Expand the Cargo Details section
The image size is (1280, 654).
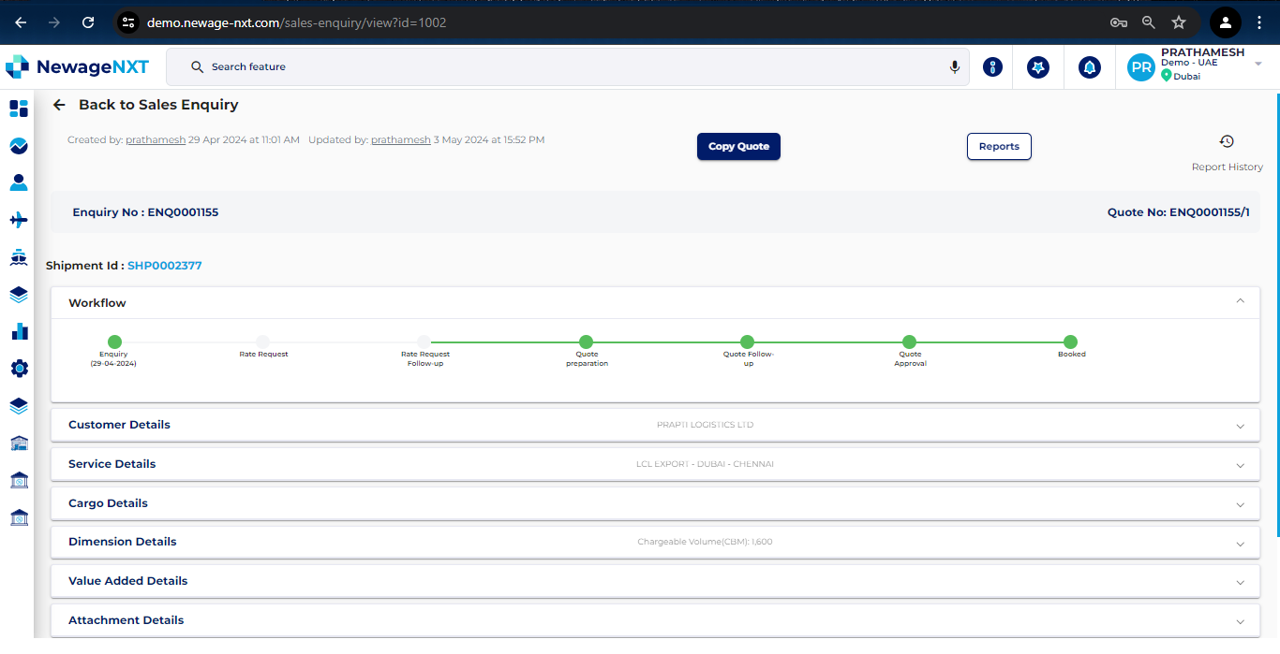click(x=1240, y=504)
